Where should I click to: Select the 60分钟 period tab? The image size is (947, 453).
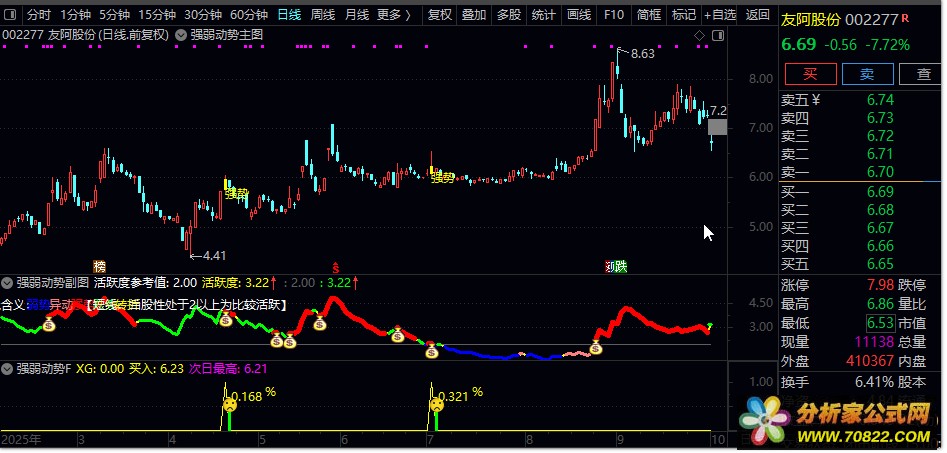click(249, 14)
